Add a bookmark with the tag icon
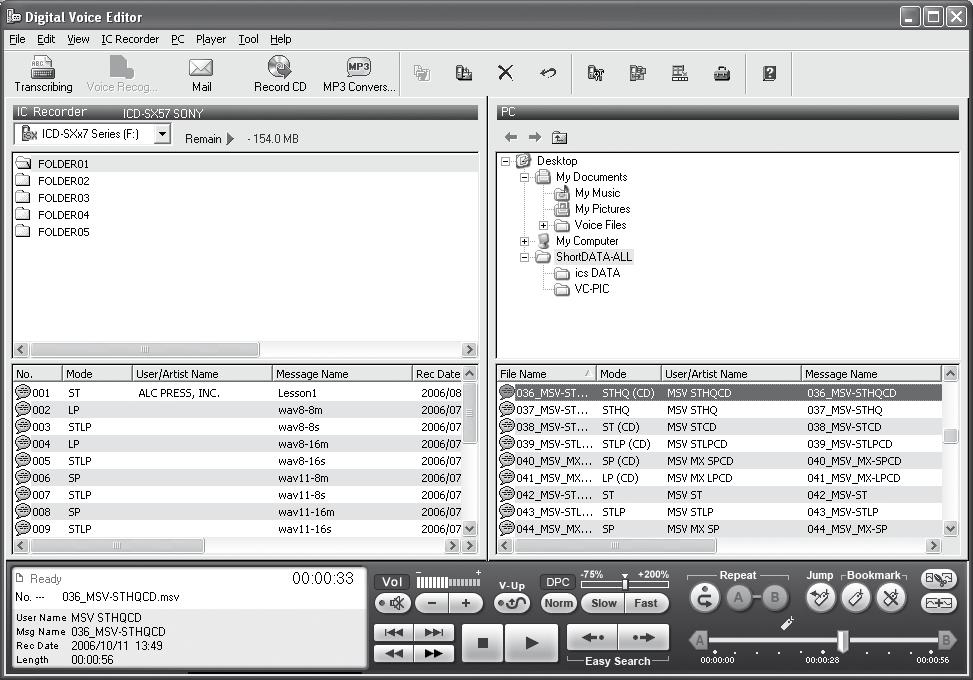 856,598
